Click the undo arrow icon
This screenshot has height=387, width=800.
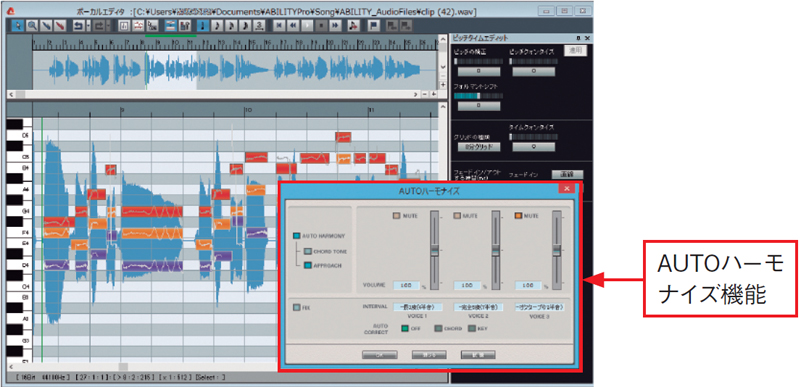click(78, 25)
